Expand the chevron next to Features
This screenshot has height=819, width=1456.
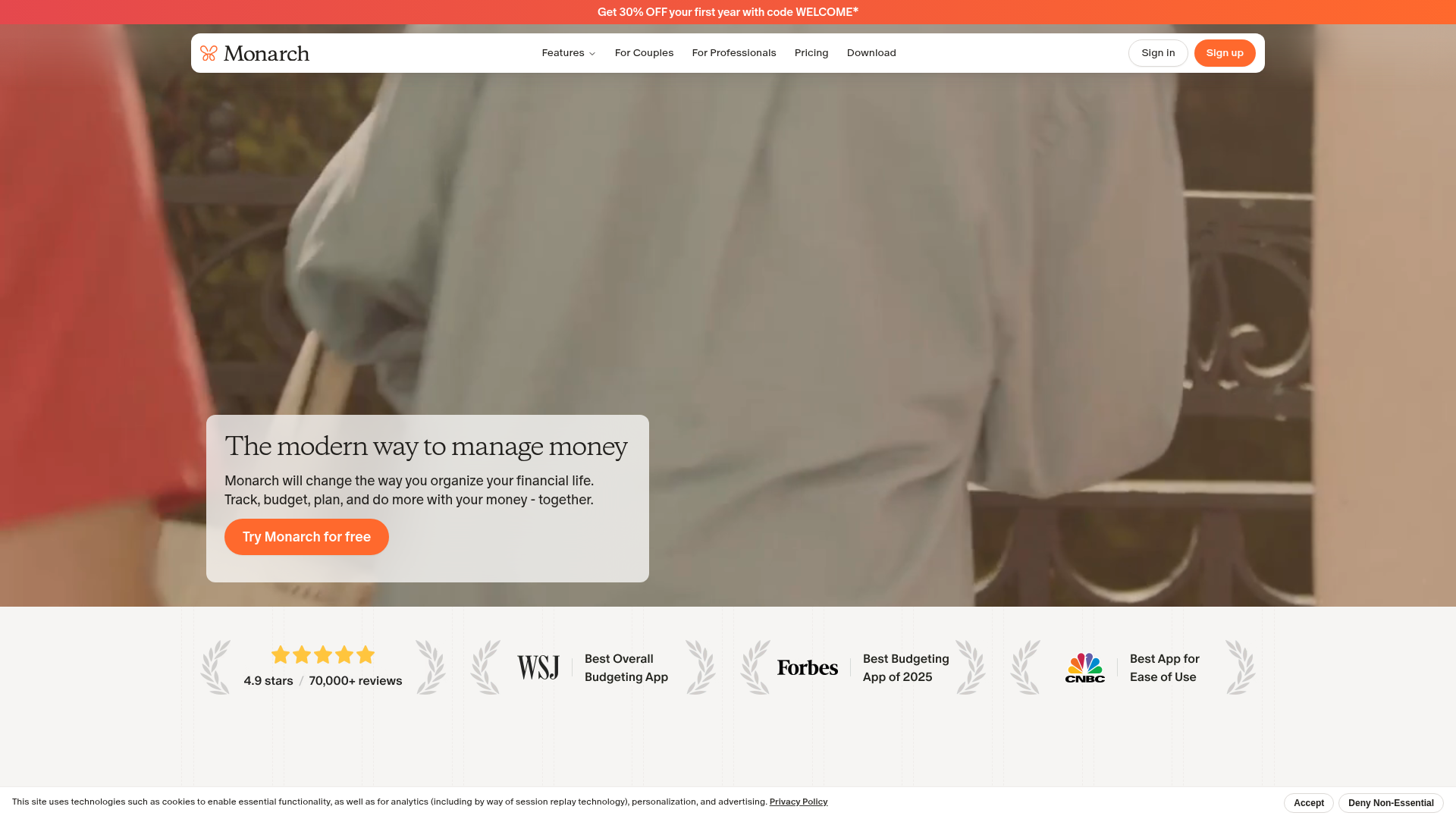pos(592,53)
